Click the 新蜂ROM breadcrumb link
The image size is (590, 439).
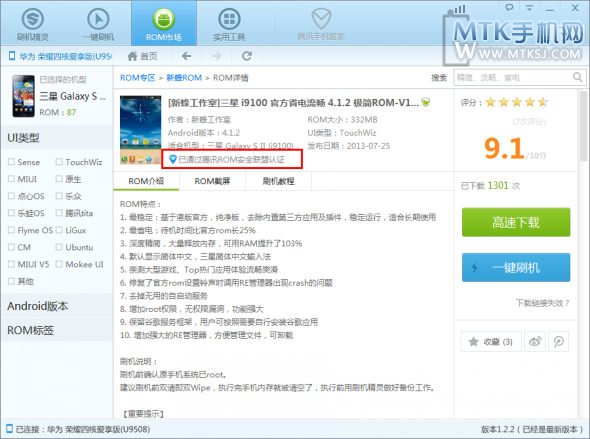point(184,78)
